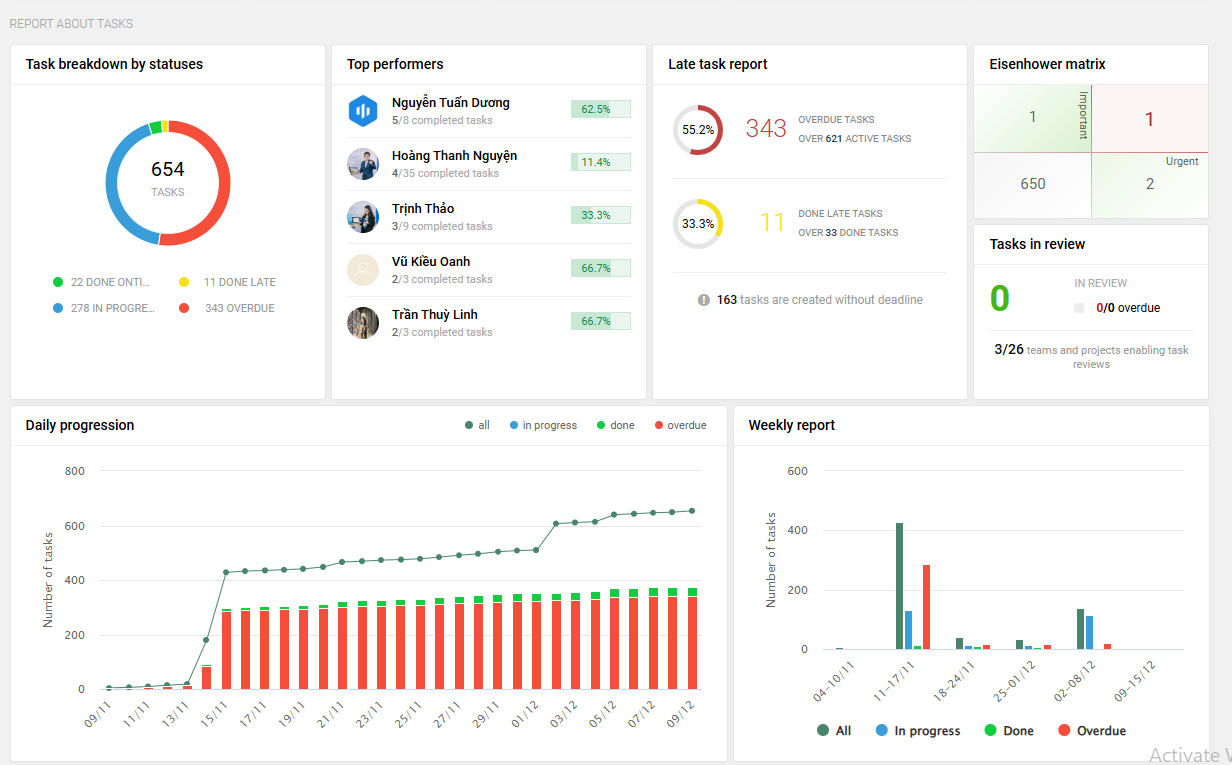Click the '11 DONE LATE' yellow legend item
The height and width of the screenshot is (765, 1232).
click(227, 282)
